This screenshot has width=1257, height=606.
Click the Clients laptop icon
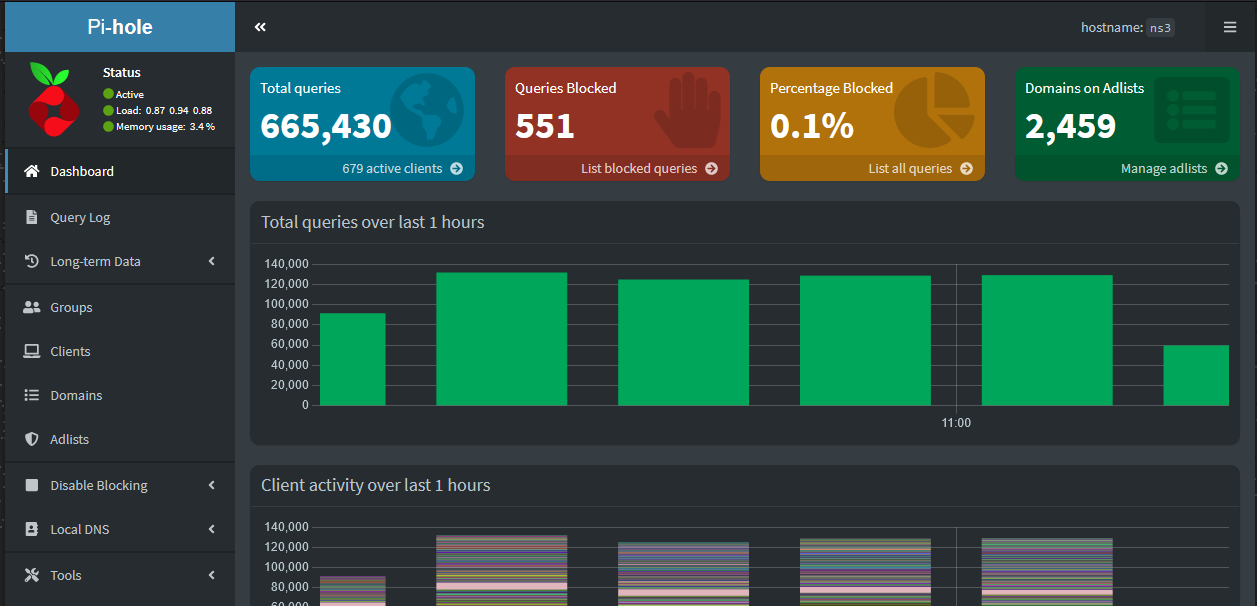pyautogui.click(x=31, y=351)
